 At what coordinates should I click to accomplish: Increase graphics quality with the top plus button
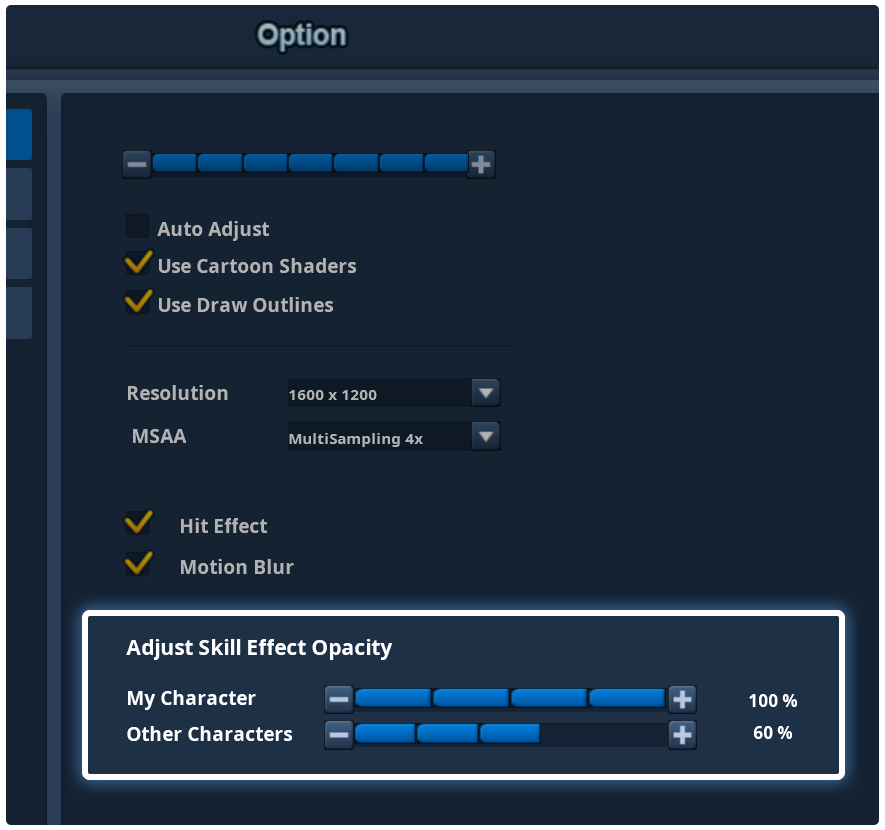coord(481,165)
